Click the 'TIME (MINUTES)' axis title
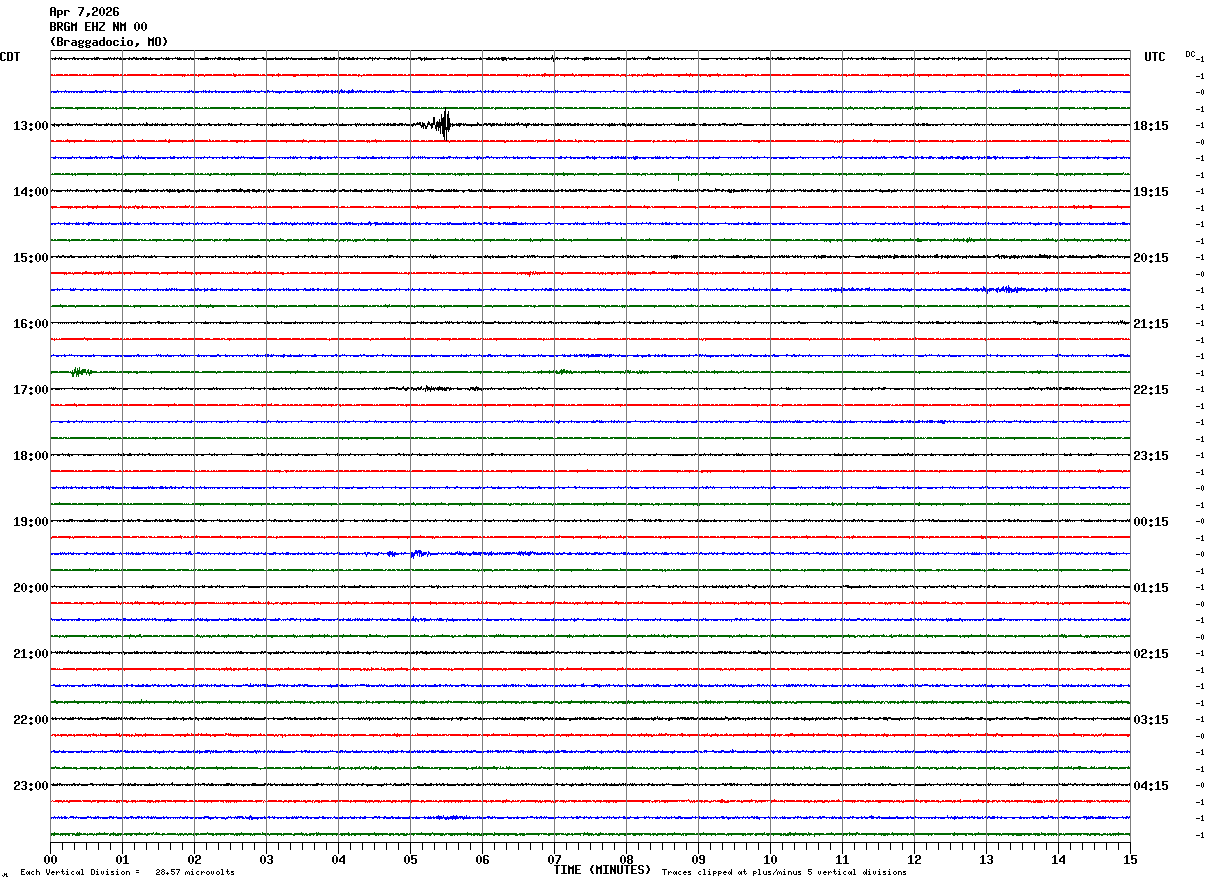 pos(602,870)
